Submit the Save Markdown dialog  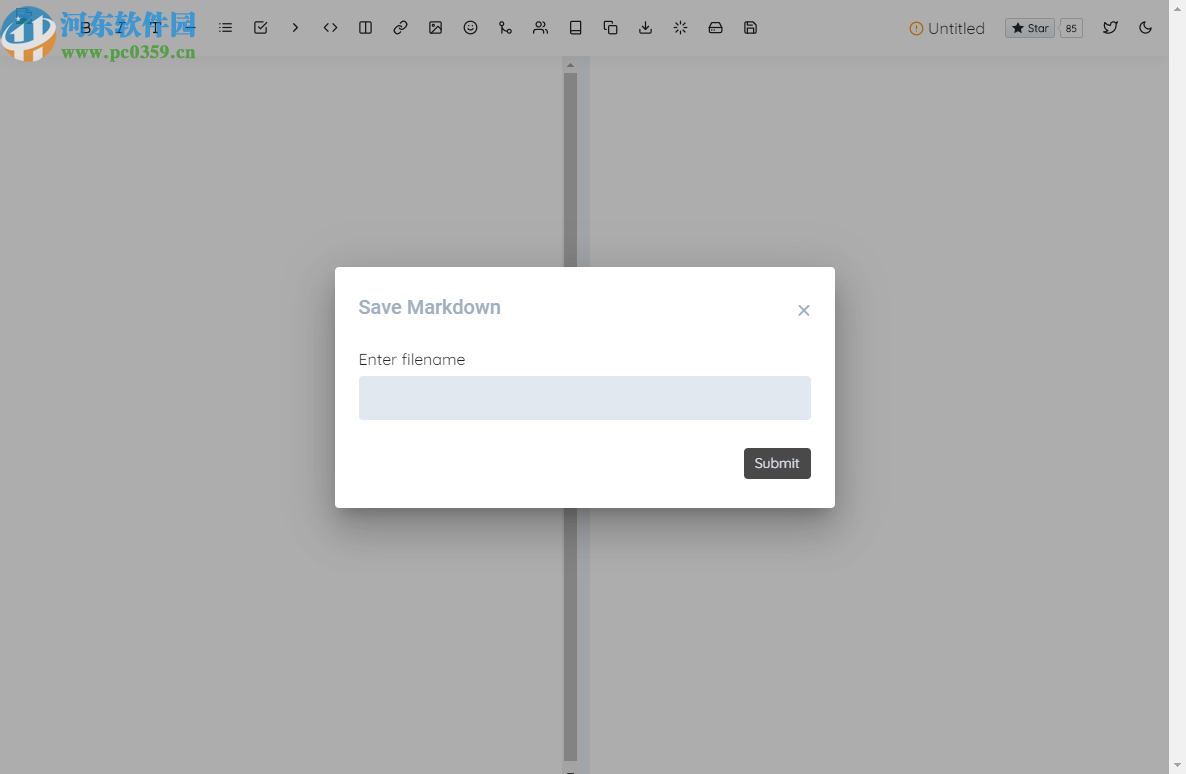click(777, 463)
